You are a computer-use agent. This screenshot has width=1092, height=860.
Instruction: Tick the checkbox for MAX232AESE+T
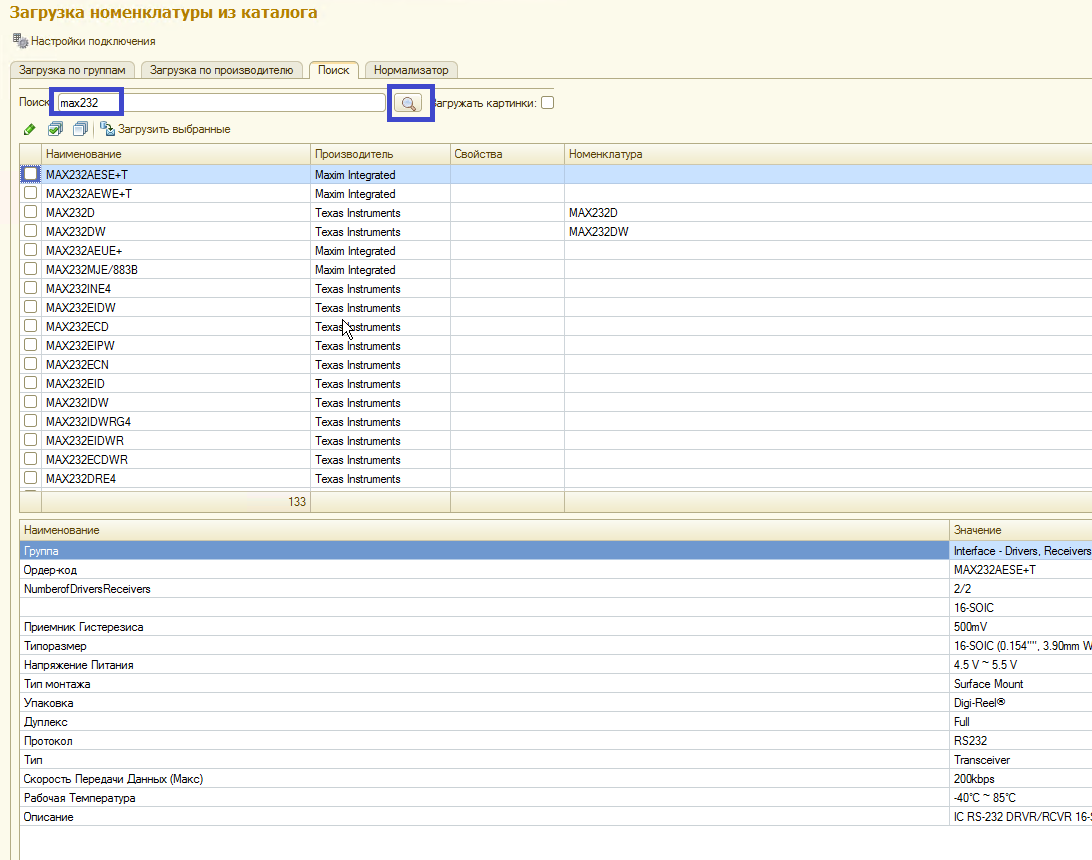click(30, 174)
